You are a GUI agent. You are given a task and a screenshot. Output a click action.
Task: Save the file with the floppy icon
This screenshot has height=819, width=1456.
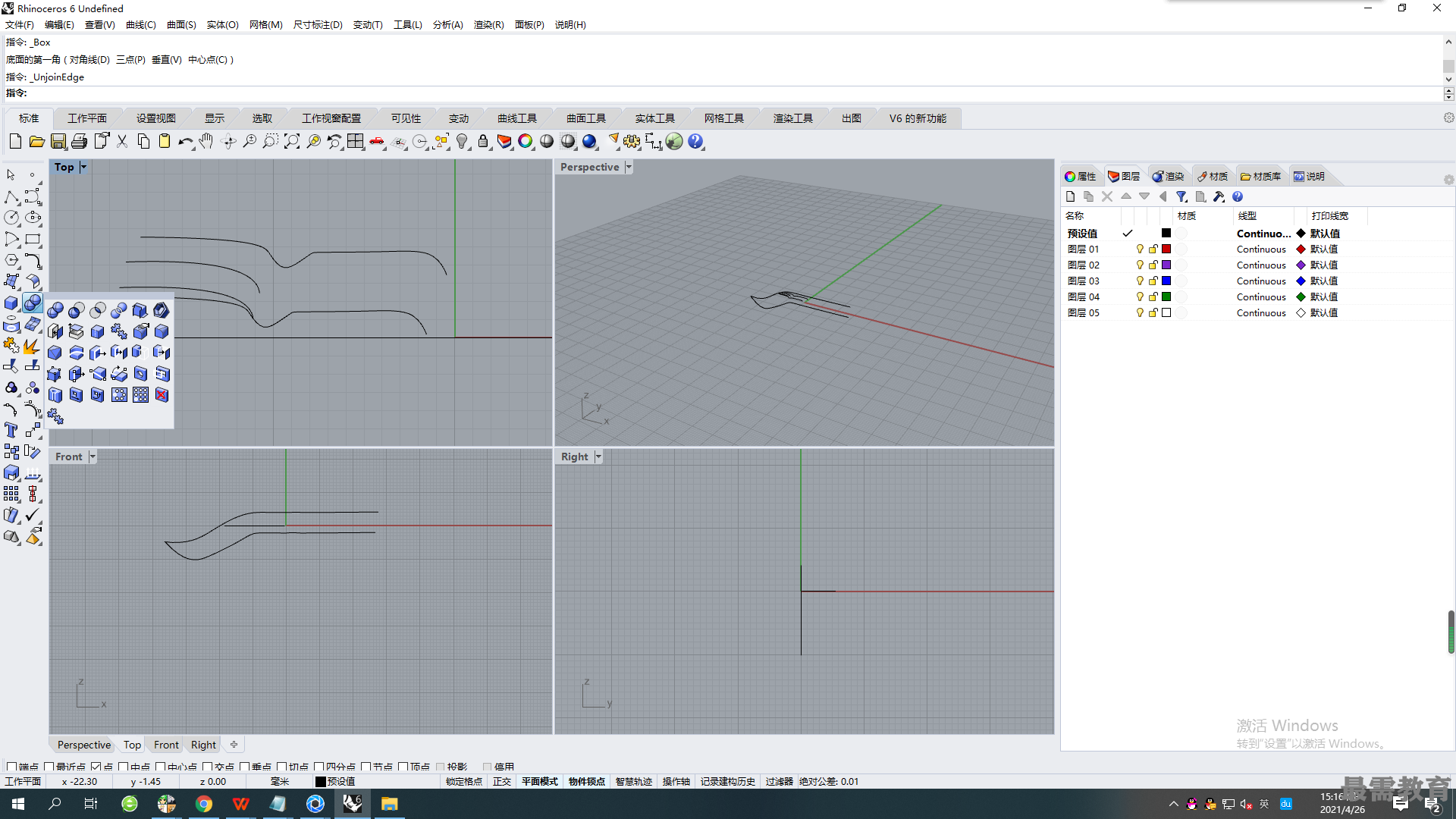(58, 142)
